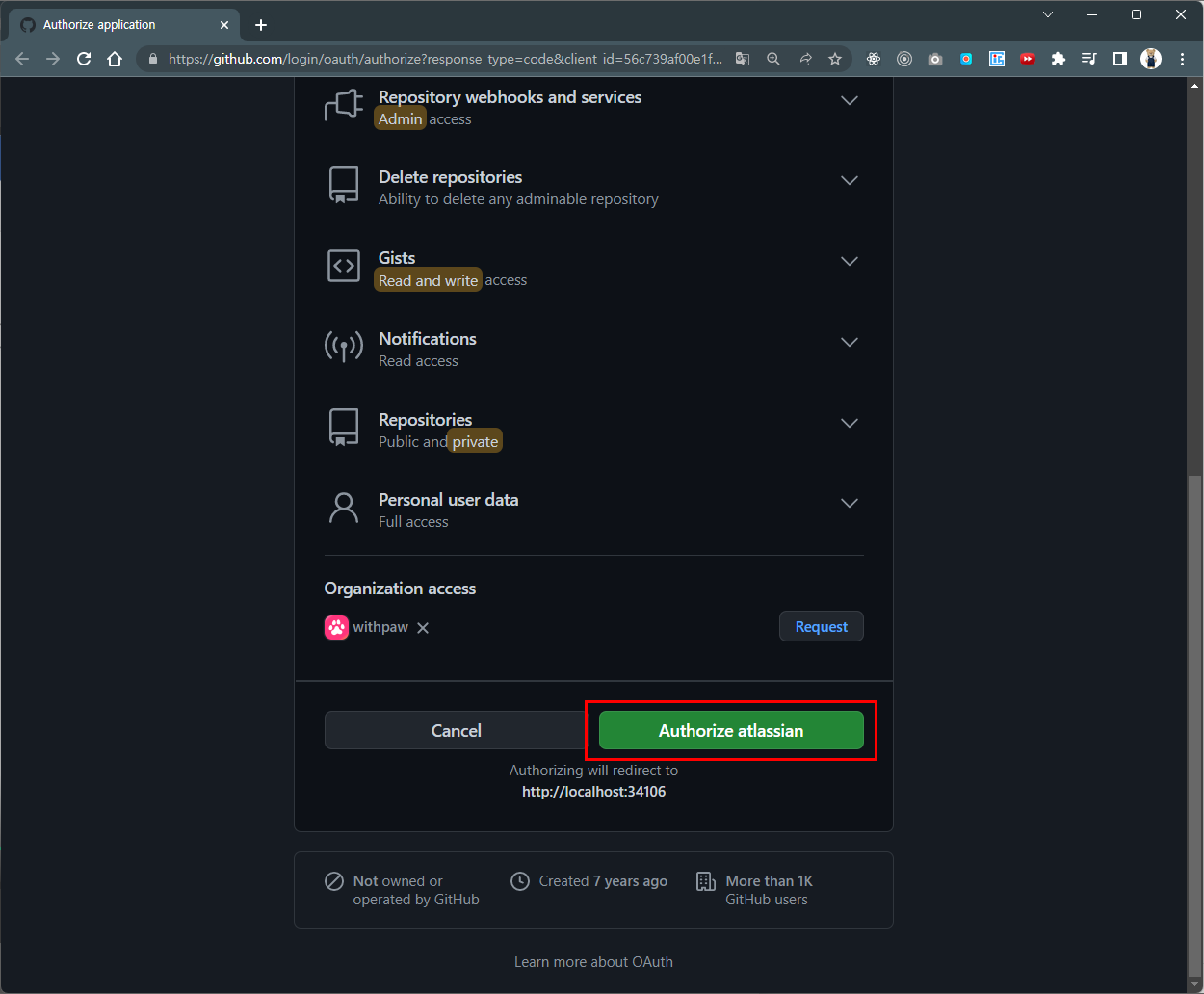Click the concentric circles extension icon
The image size is (1204, 994).
click(904, 59)
